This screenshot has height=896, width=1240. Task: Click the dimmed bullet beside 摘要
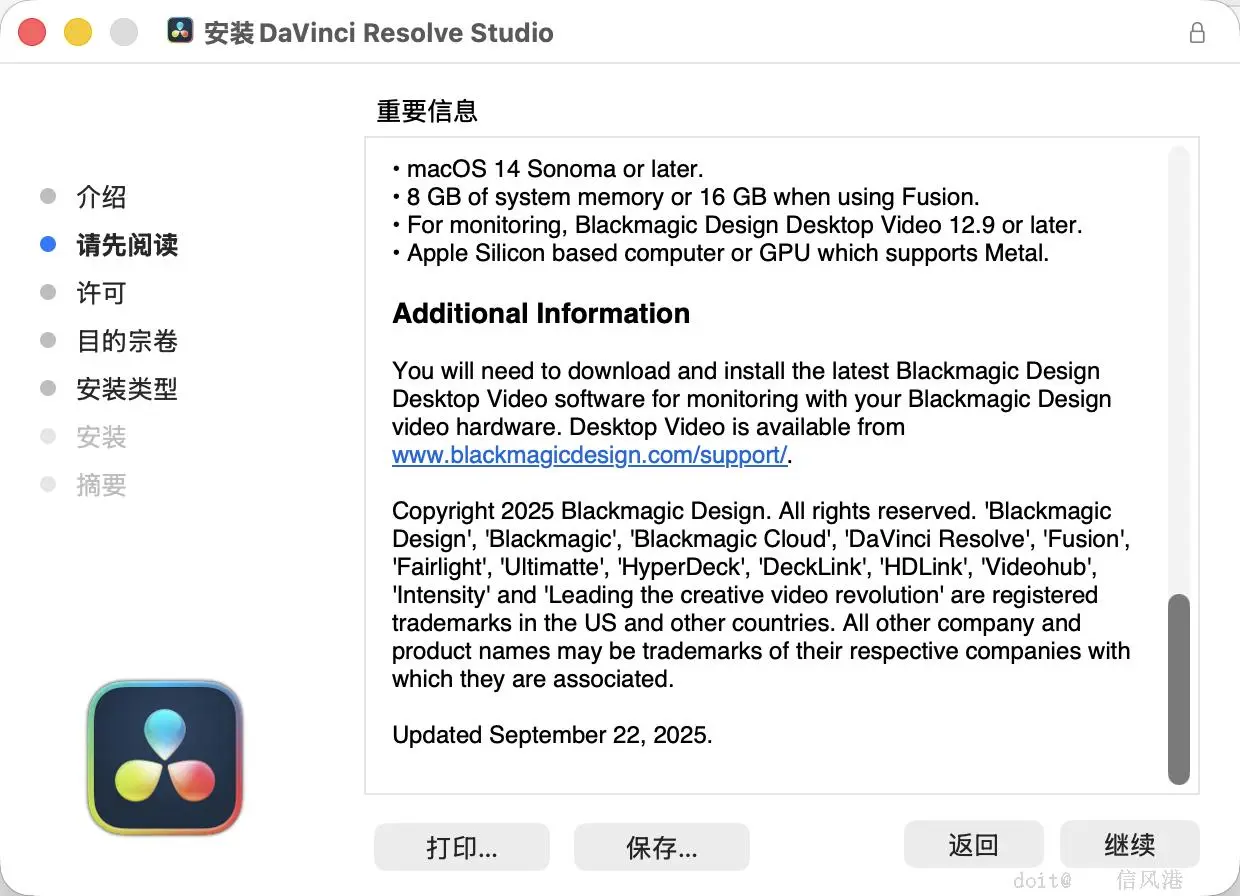(48, 485)
